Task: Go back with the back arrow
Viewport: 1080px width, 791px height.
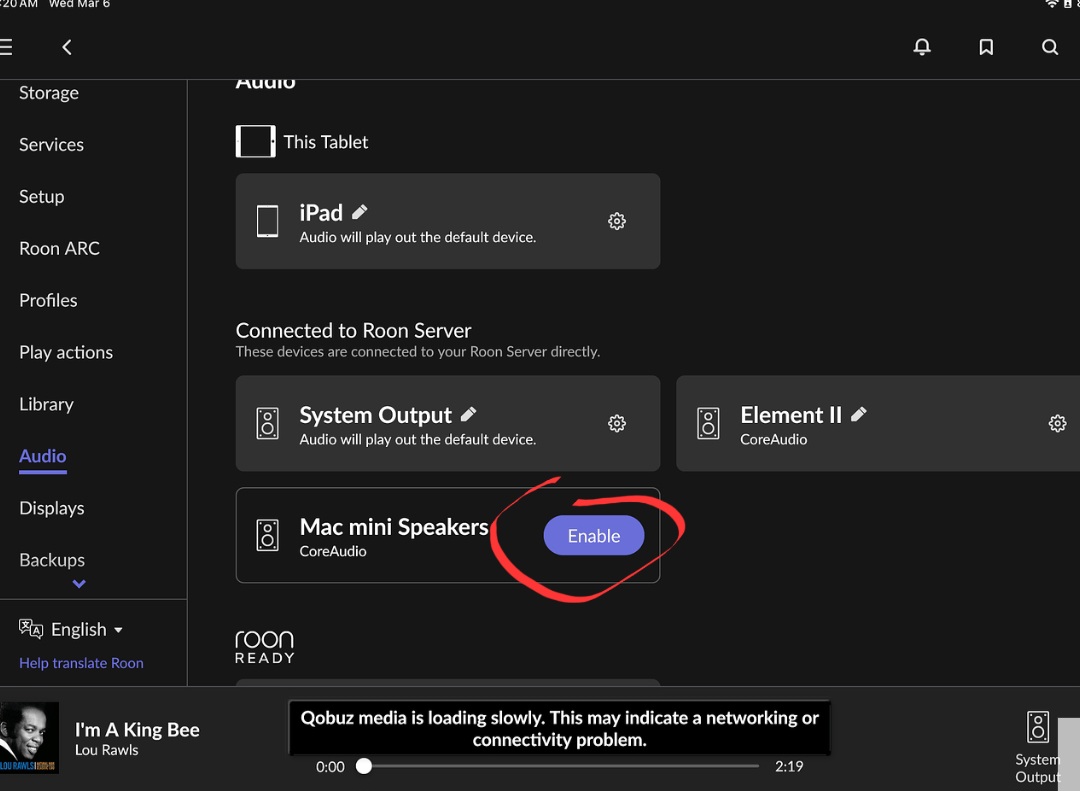Action: point(67,47)
